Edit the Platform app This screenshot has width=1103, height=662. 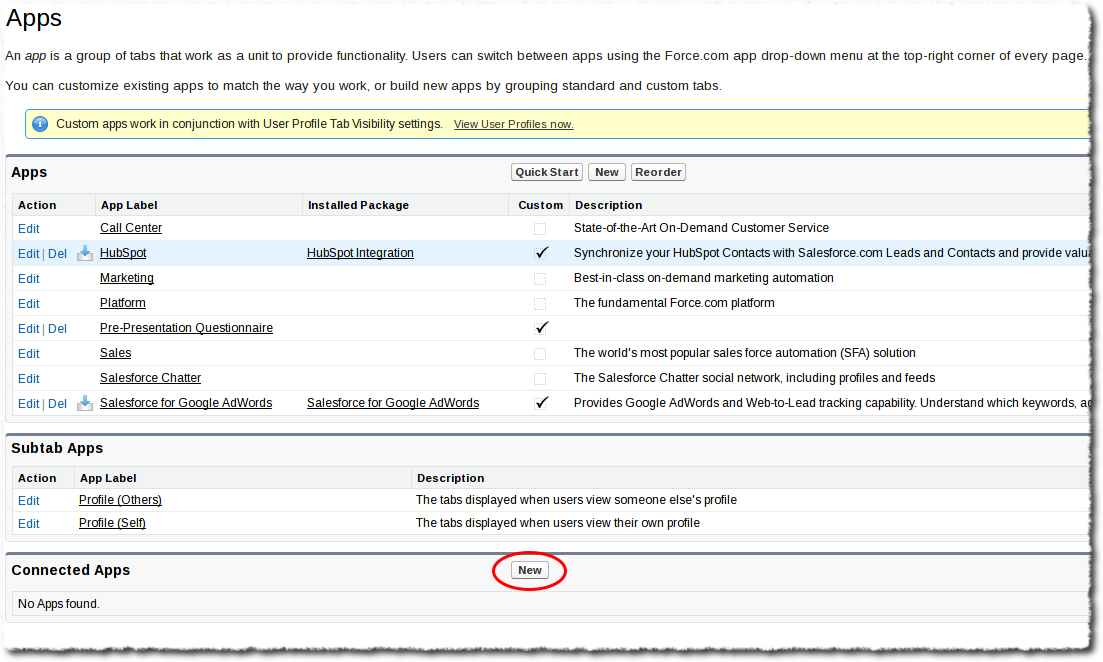pyautogui.click(x=29, y=304)
